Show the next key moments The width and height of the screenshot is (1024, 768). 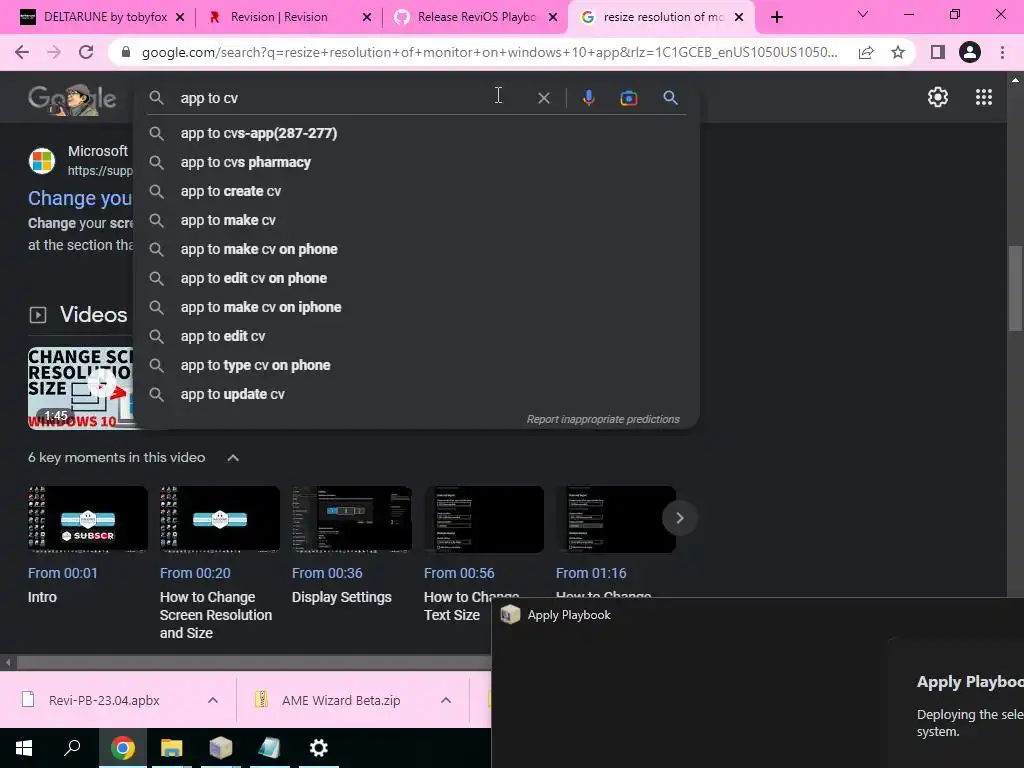(679, 518)
